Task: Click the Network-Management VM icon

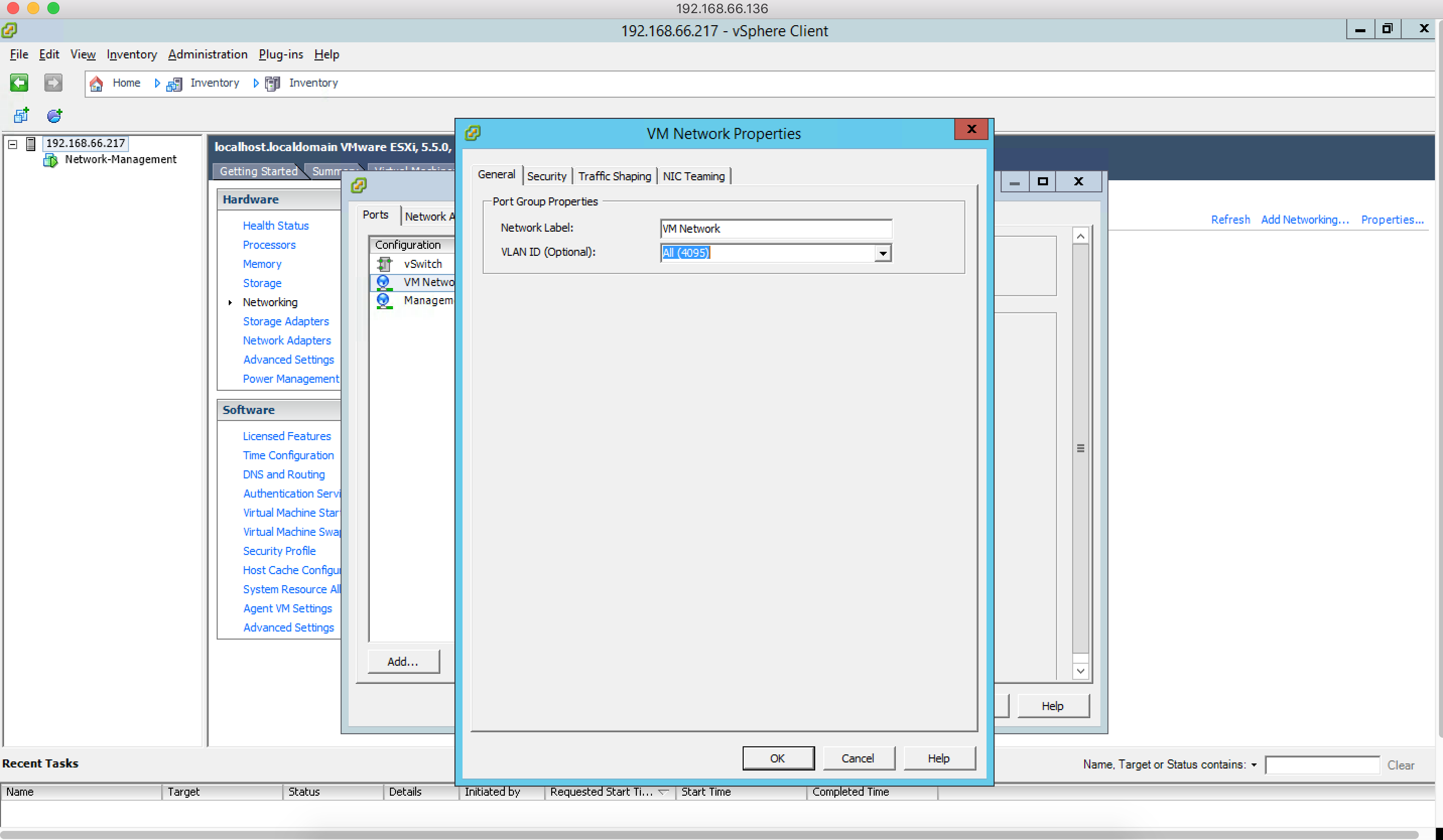Action: pyautogui.click(x=50, y=161)
